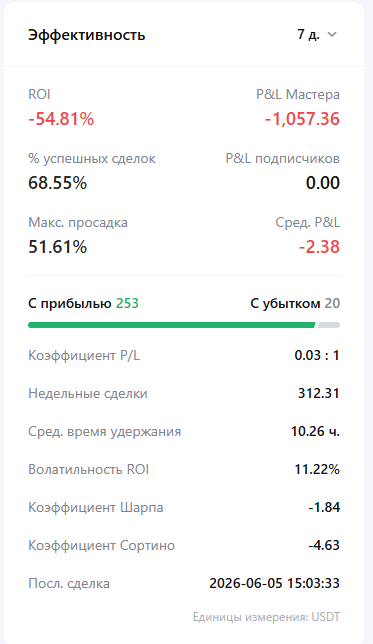Click the Макс. просадка value 51.61%
This screenshot has height=644, width=373.
[x=58, y=247]
